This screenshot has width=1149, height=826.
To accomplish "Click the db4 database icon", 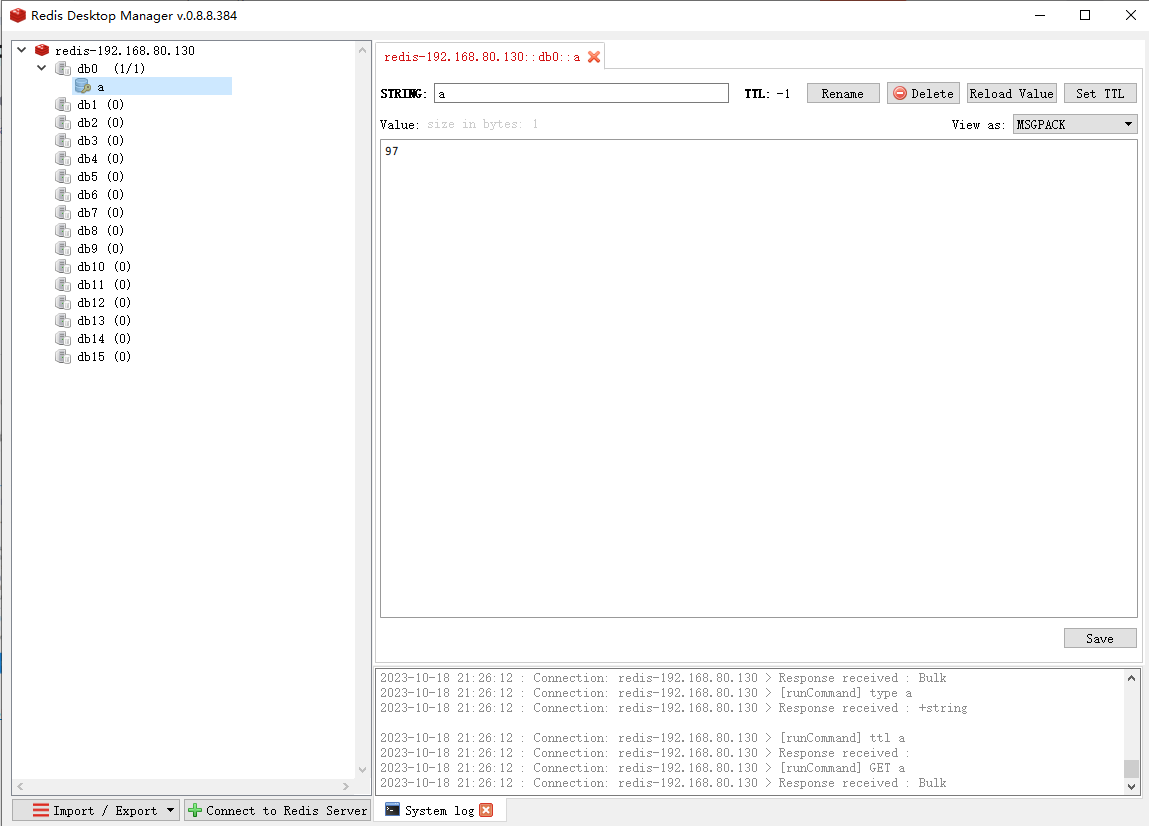I will [x=63, y=158].
